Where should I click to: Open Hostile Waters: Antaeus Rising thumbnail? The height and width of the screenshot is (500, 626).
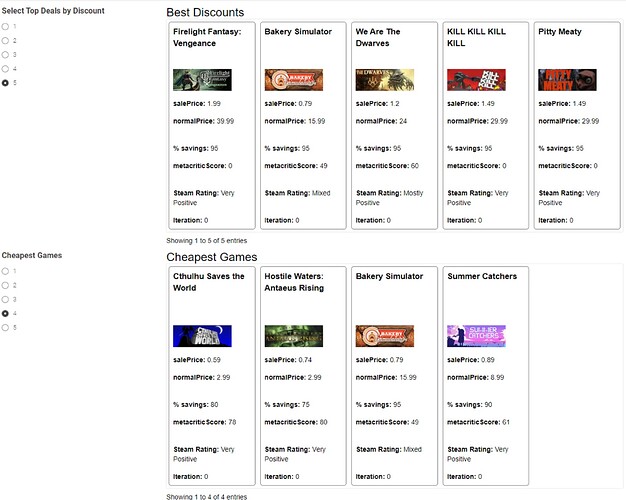pos(294,336)
